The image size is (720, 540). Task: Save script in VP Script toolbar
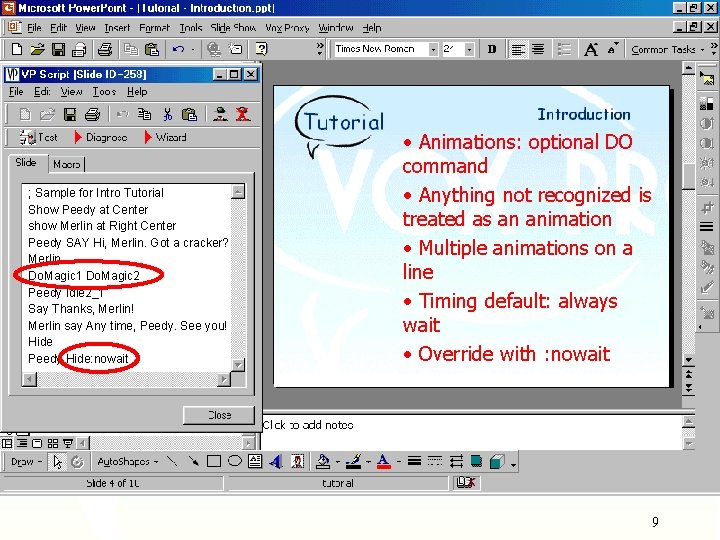click(x=70, y=114)
